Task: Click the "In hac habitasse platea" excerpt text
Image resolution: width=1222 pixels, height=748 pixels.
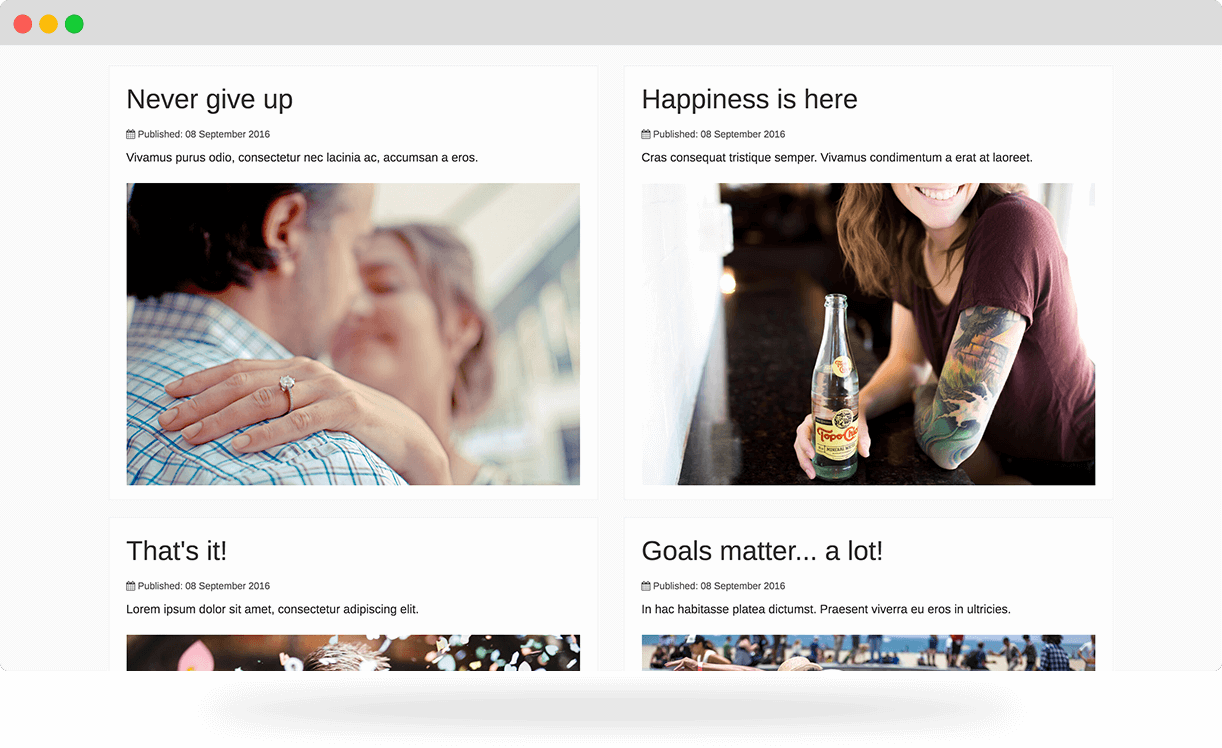Action: point(826,609)
